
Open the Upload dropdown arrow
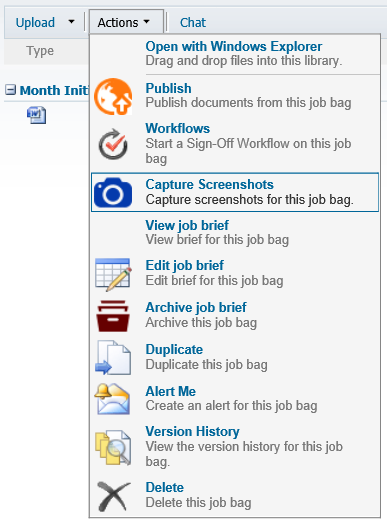(x=71, y=22)
